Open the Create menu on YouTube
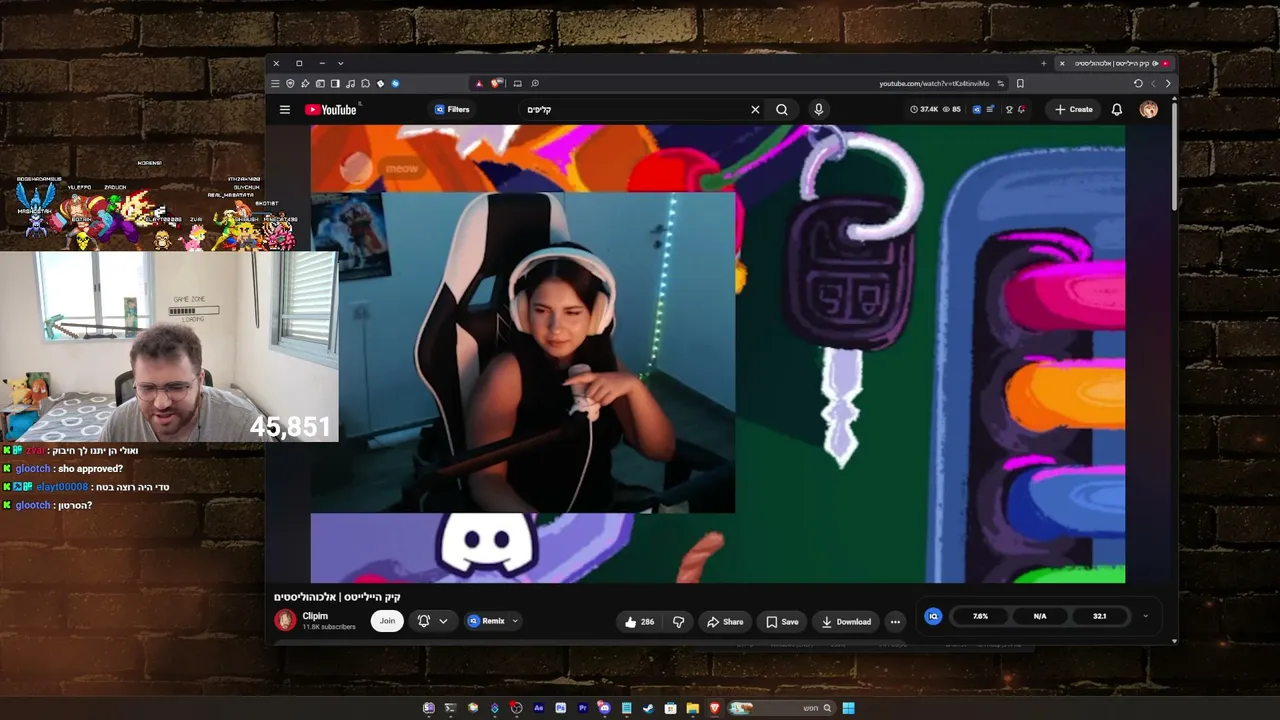The image size is (1280, 720). (x=1073, y=110)
